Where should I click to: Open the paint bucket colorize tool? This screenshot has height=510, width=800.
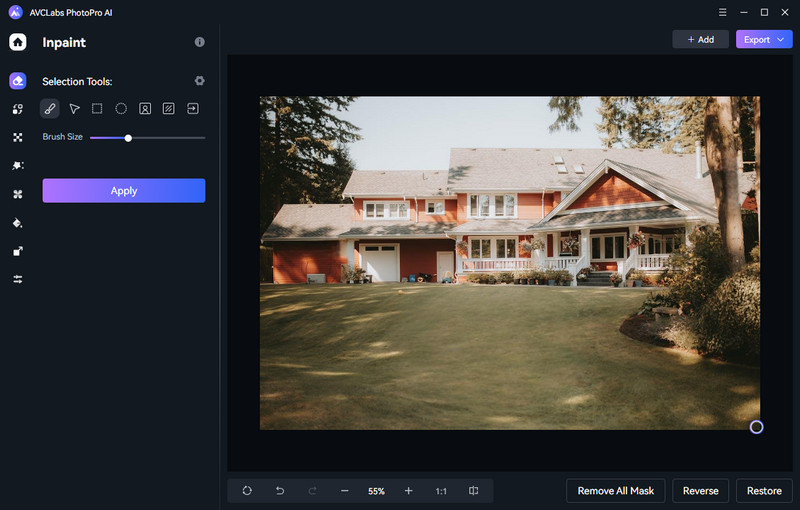(x=18, y=223)
